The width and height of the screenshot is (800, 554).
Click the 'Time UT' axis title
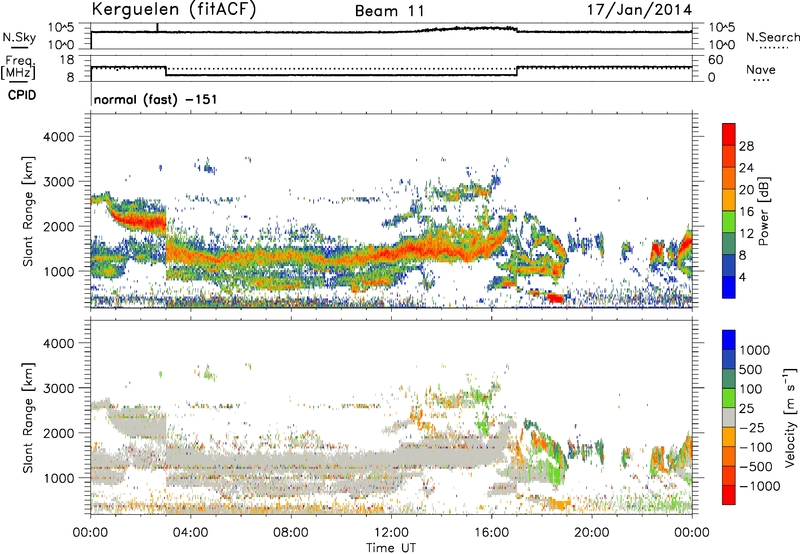(x=391, y=548)
